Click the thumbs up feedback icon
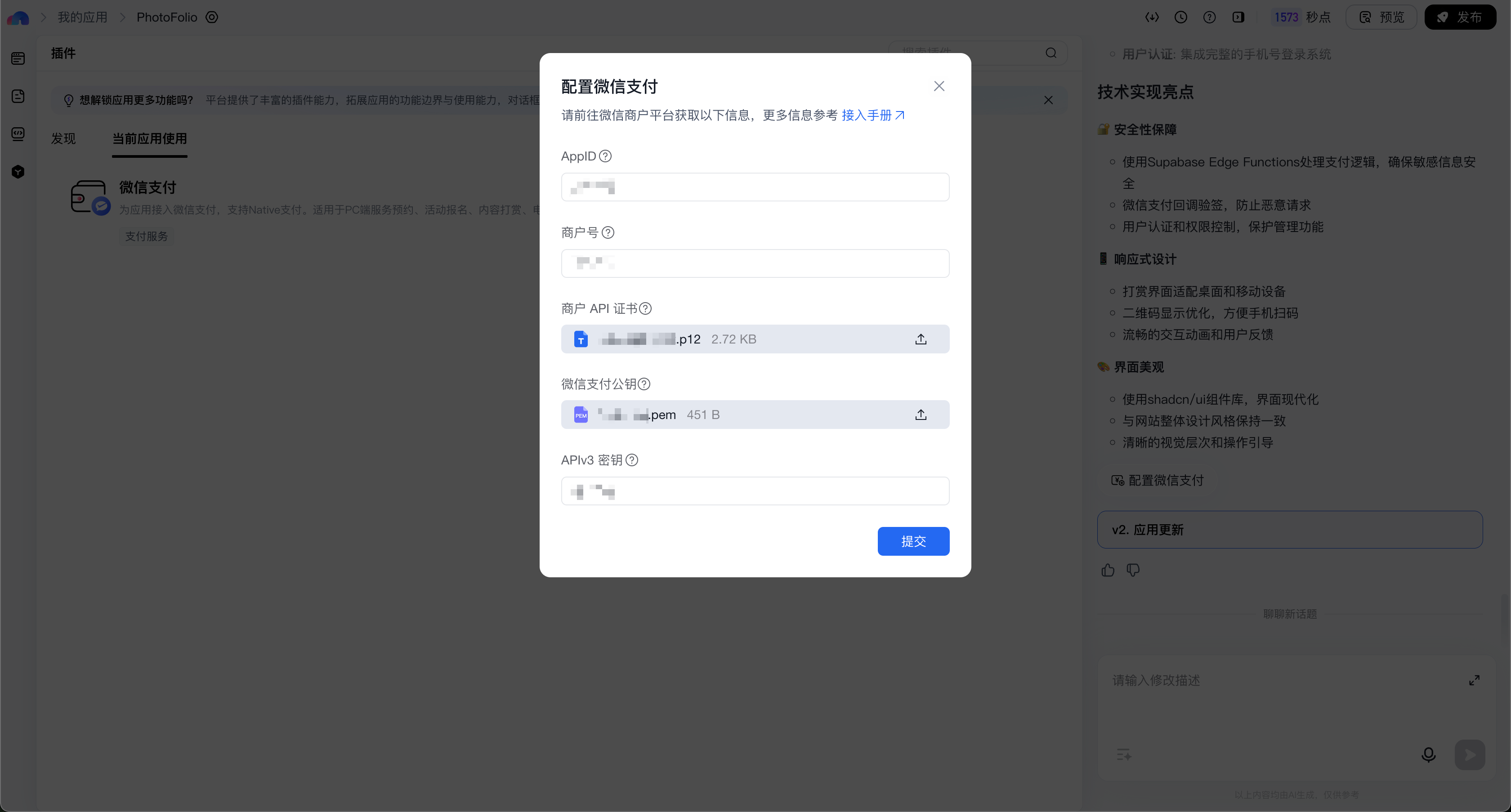The width and height of the screenshot is (1511, 812). [x=1108, y=570]
